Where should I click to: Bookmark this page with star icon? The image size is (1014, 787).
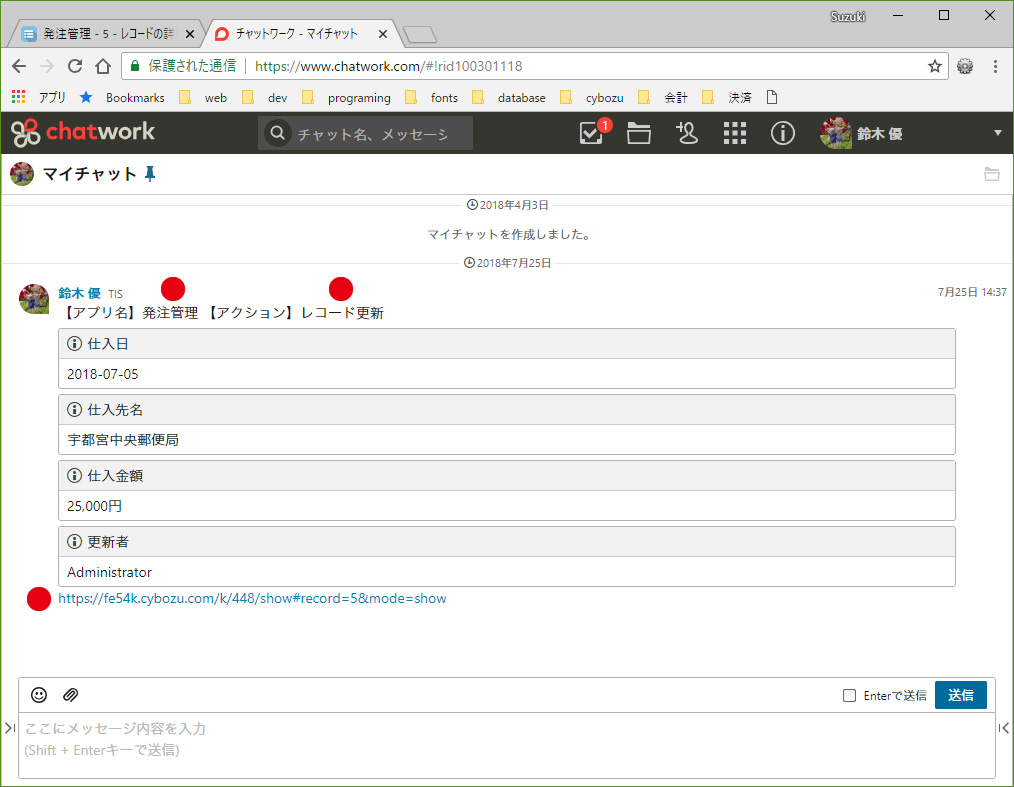click(x=934, y=66)
